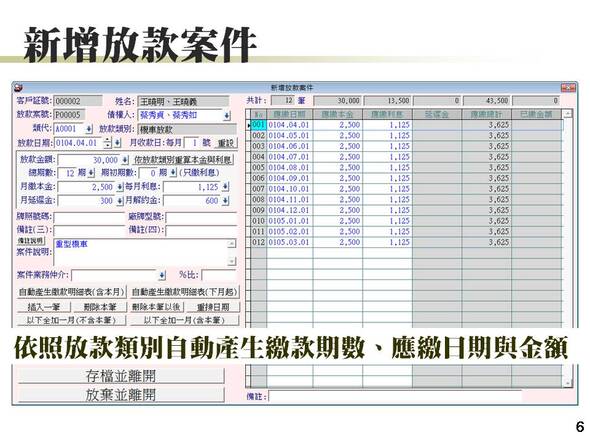Click into the 案件說明 text area

coord(141,252)
